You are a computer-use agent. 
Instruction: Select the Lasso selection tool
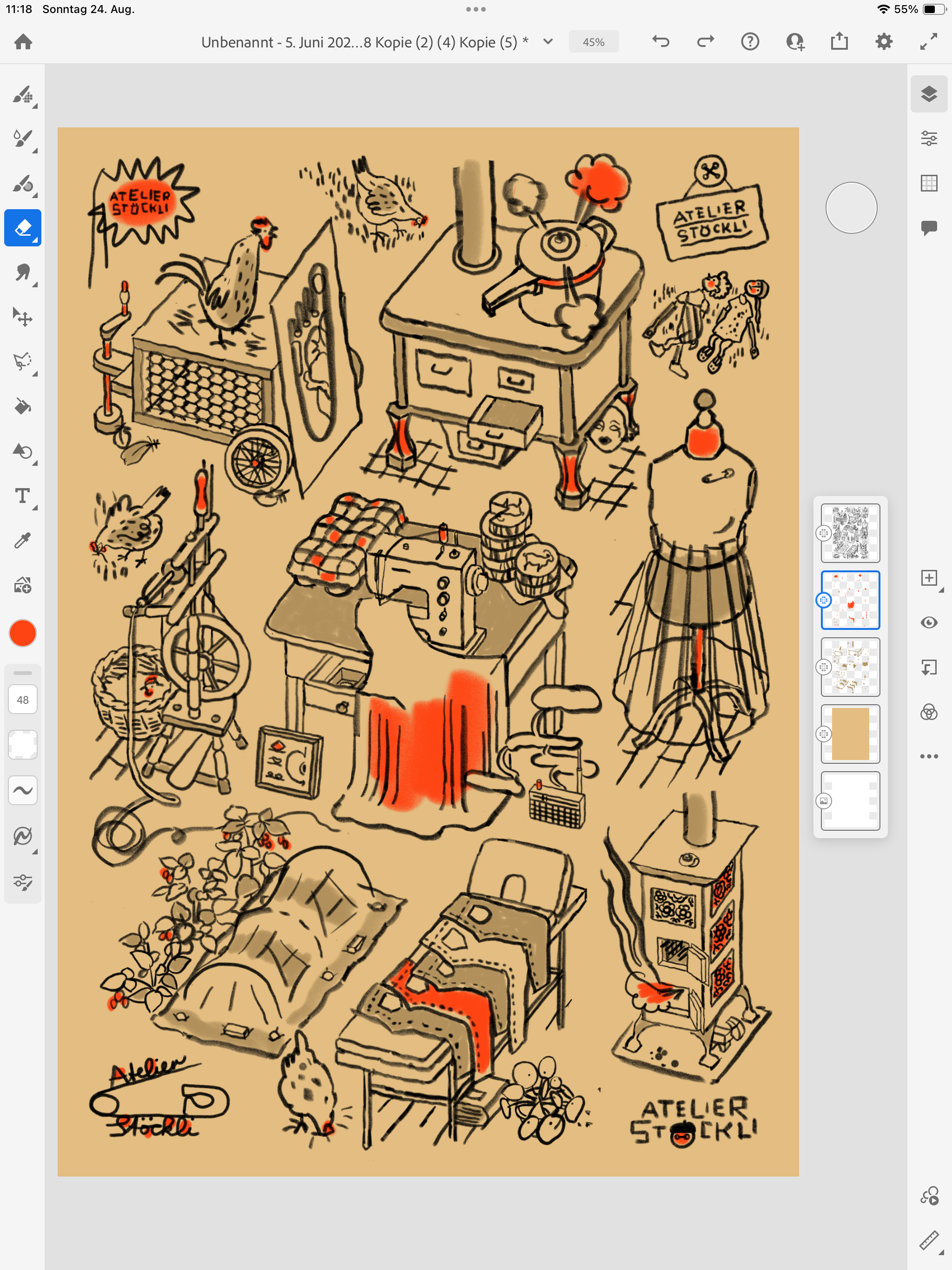[x=22, y=362]
